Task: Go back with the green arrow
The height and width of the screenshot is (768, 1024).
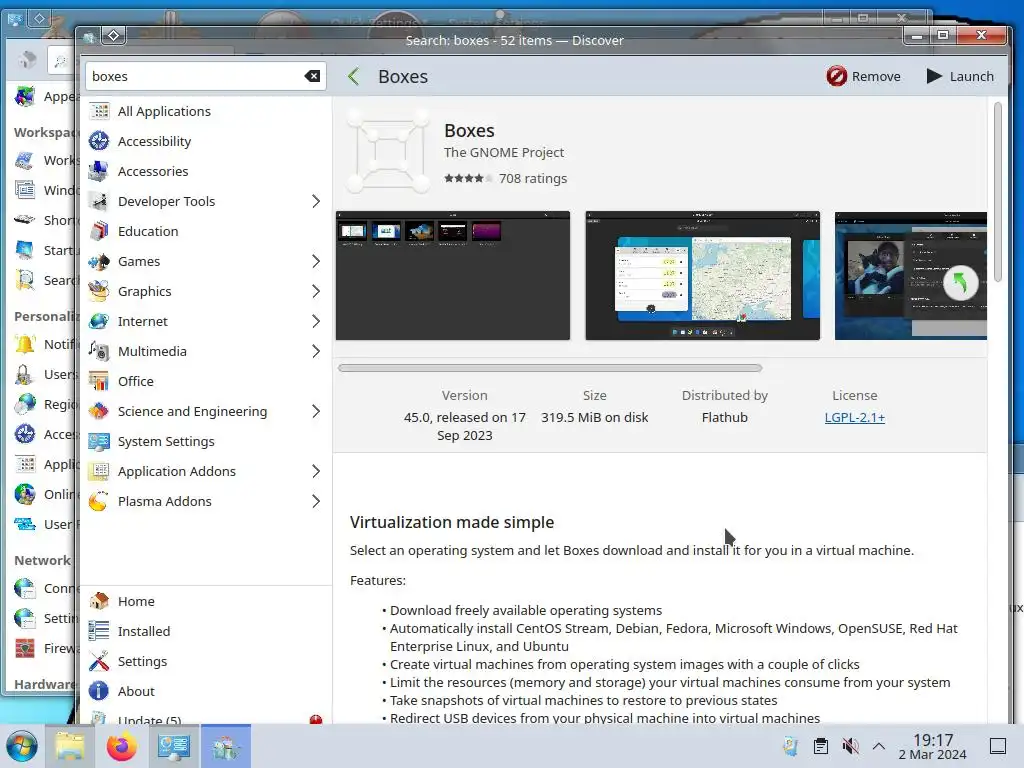Action: (353, 76)
